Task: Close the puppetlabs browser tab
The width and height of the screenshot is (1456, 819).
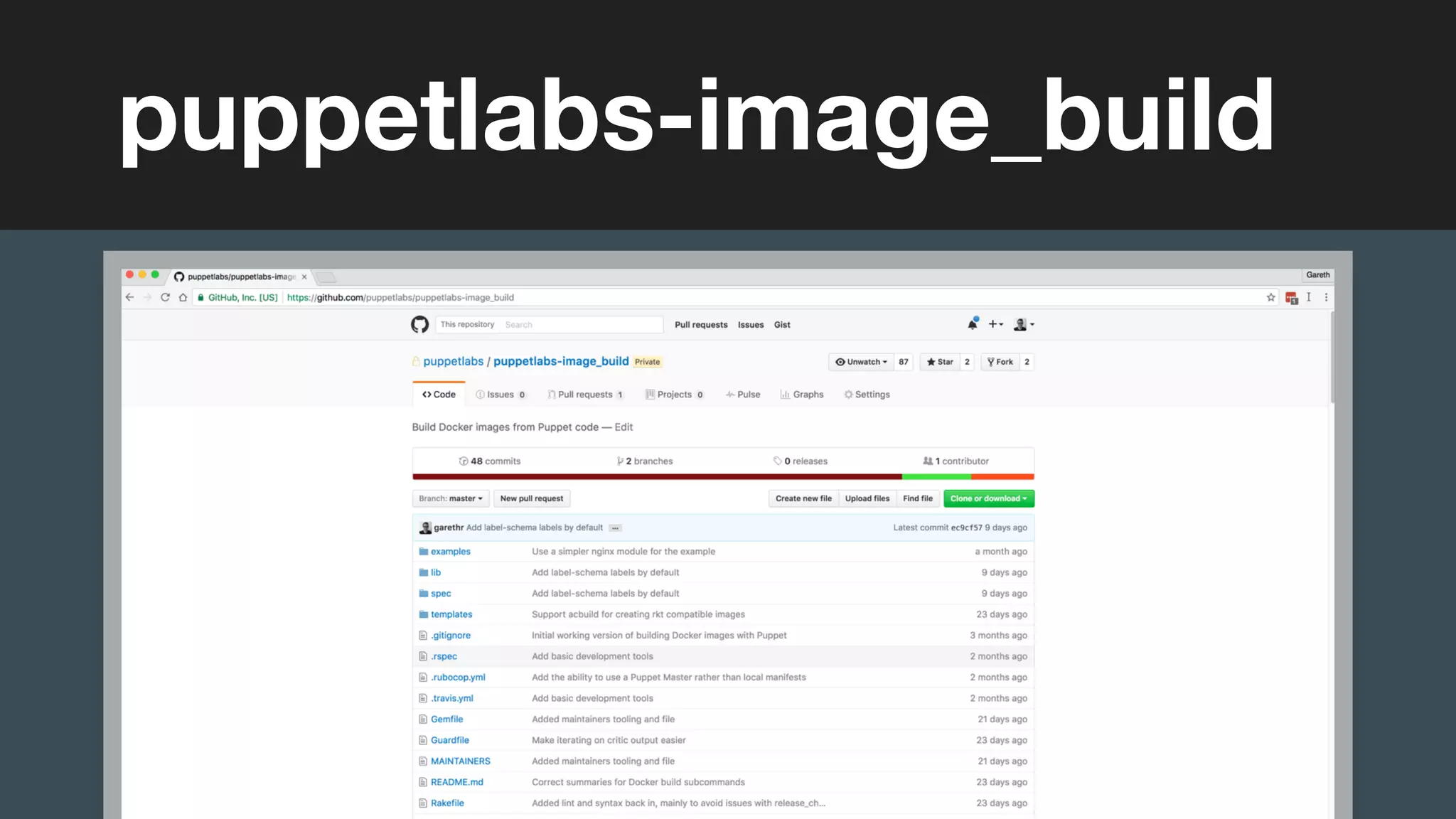Action: (x=304, y=277)
